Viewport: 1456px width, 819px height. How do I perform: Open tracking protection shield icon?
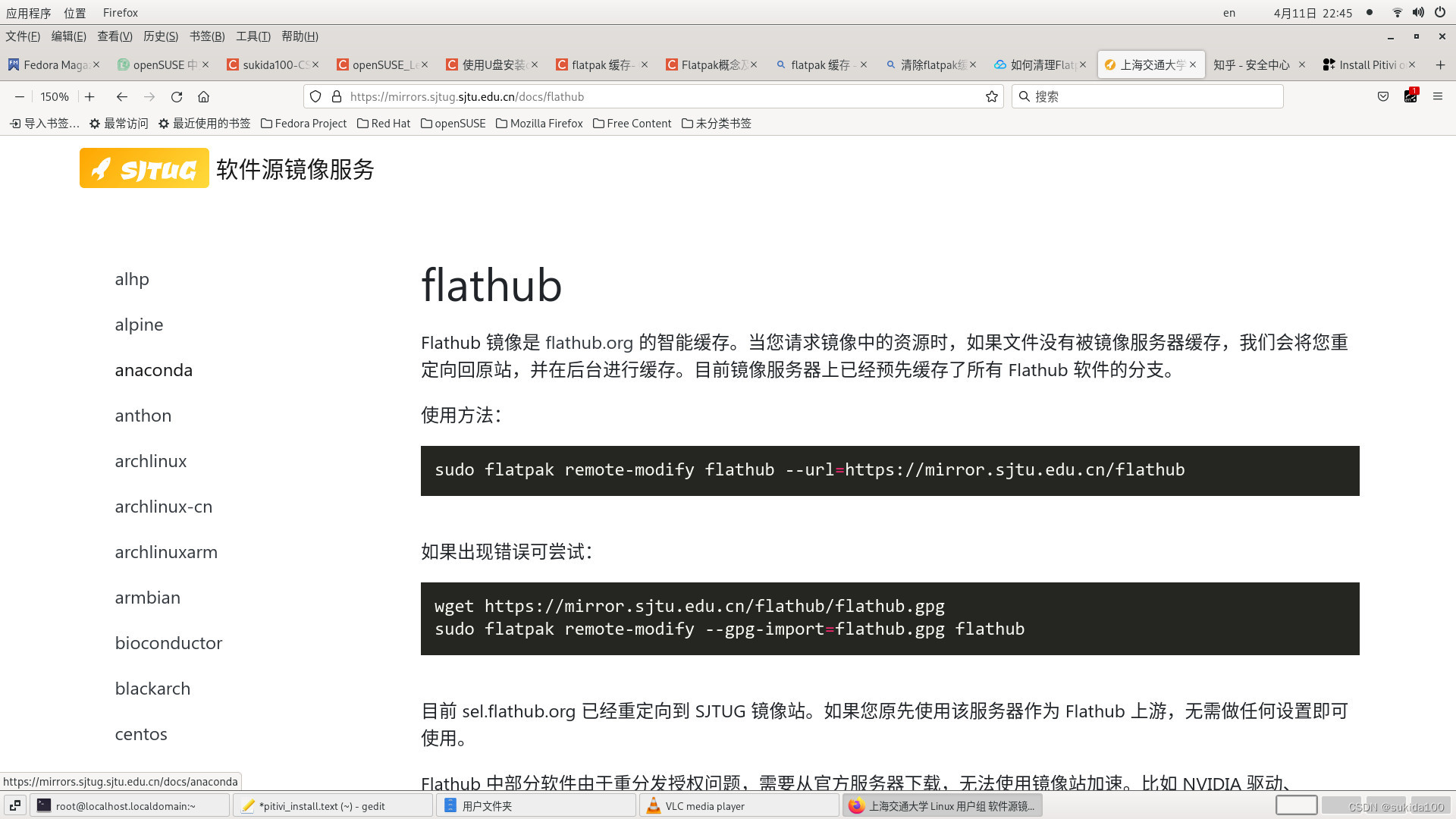[315, 96]
